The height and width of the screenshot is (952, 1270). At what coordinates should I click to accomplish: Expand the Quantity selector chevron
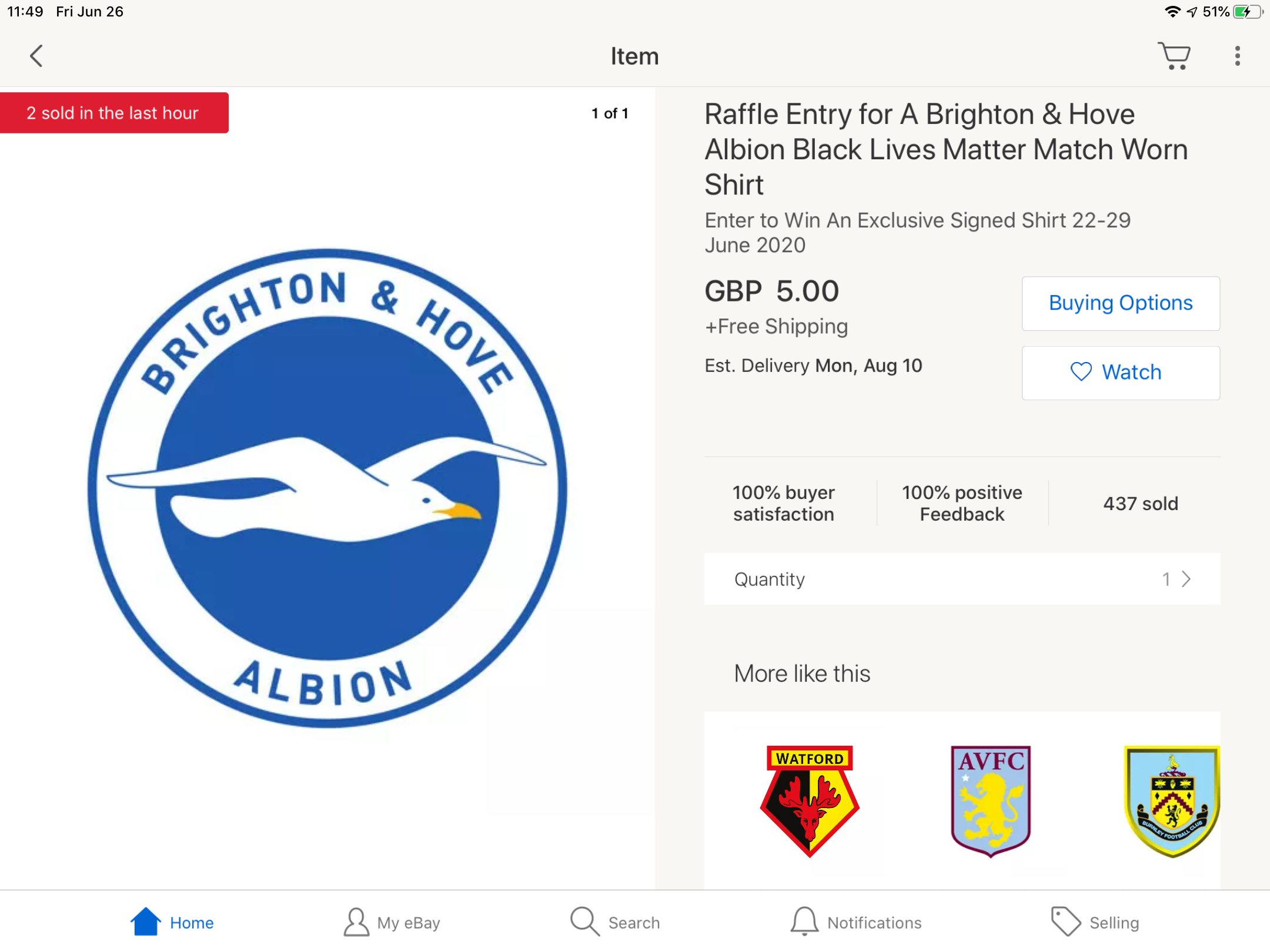click(1187, 579)
